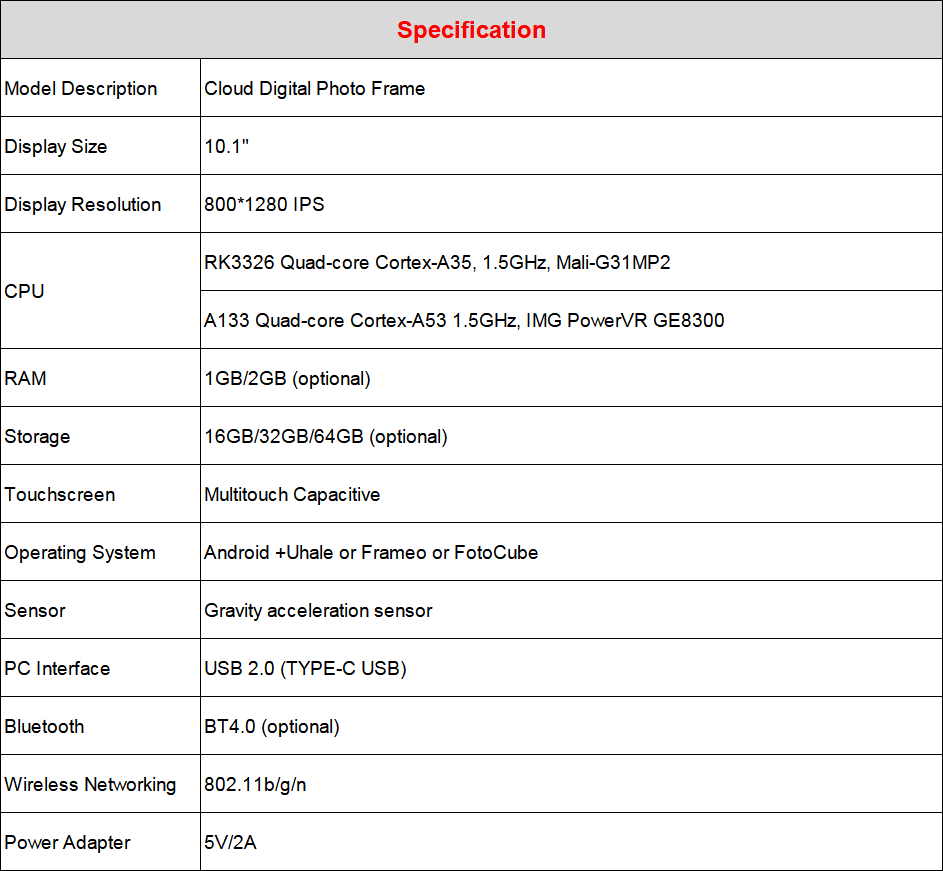Click the 10.1" display size value
The height and width of the screenshot is (871, 943).
click(227, 146)
